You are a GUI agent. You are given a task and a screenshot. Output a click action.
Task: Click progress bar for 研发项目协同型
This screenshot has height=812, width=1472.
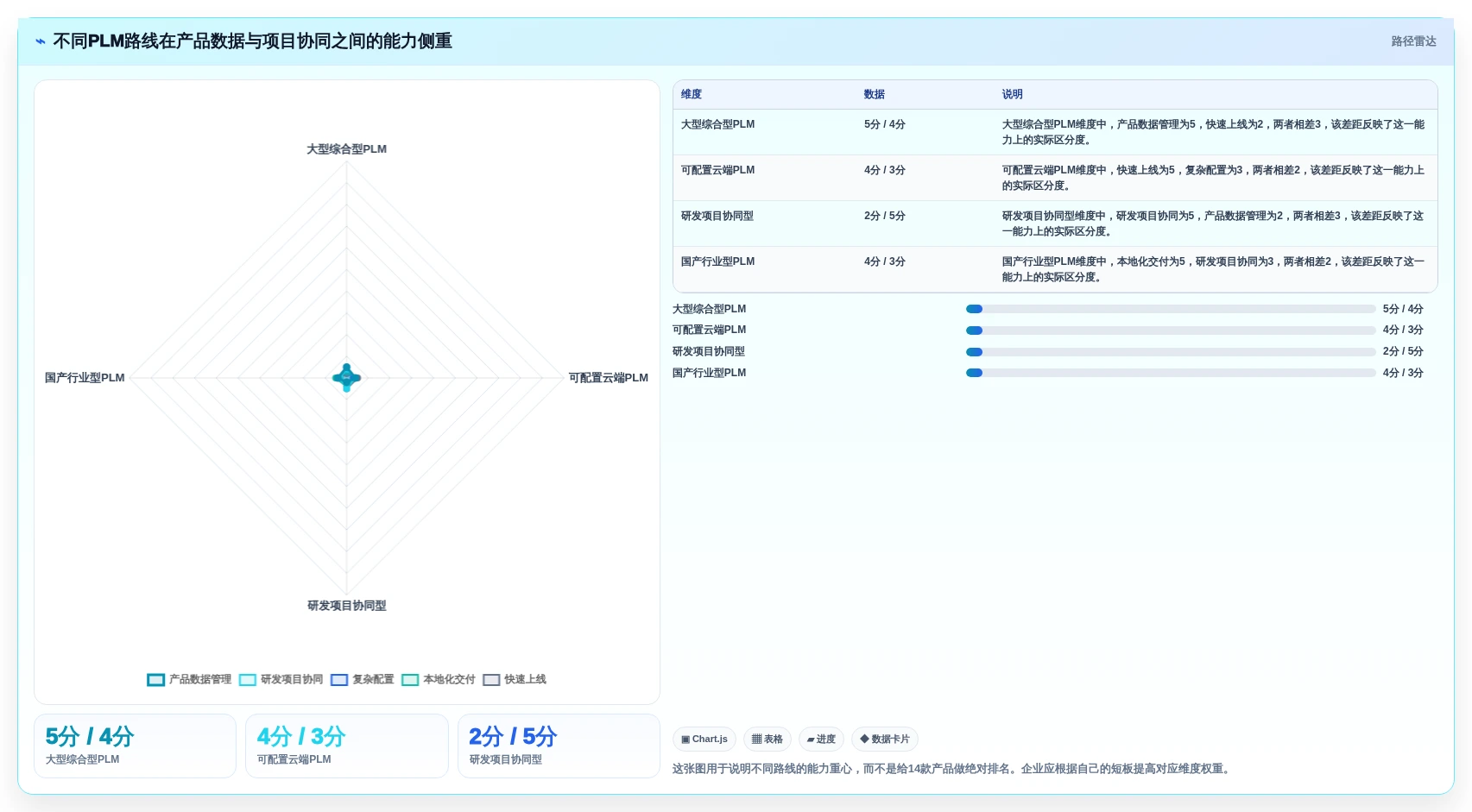1171,352
